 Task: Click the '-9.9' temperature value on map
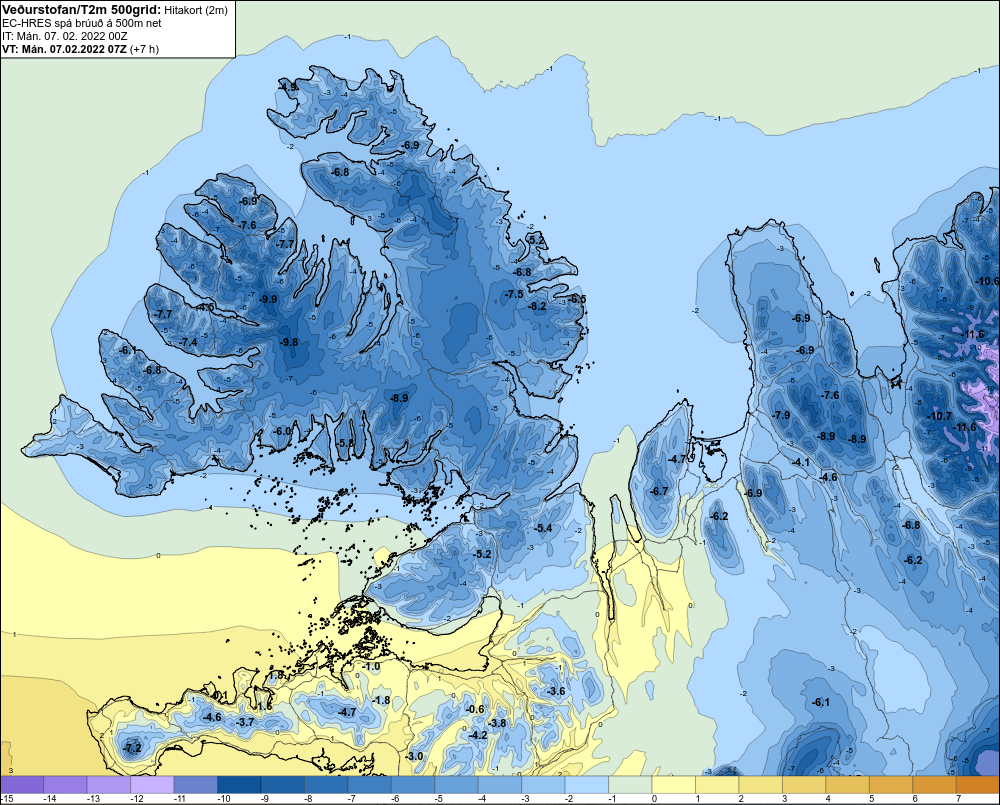pyautogui.click(x=268, y=299)
